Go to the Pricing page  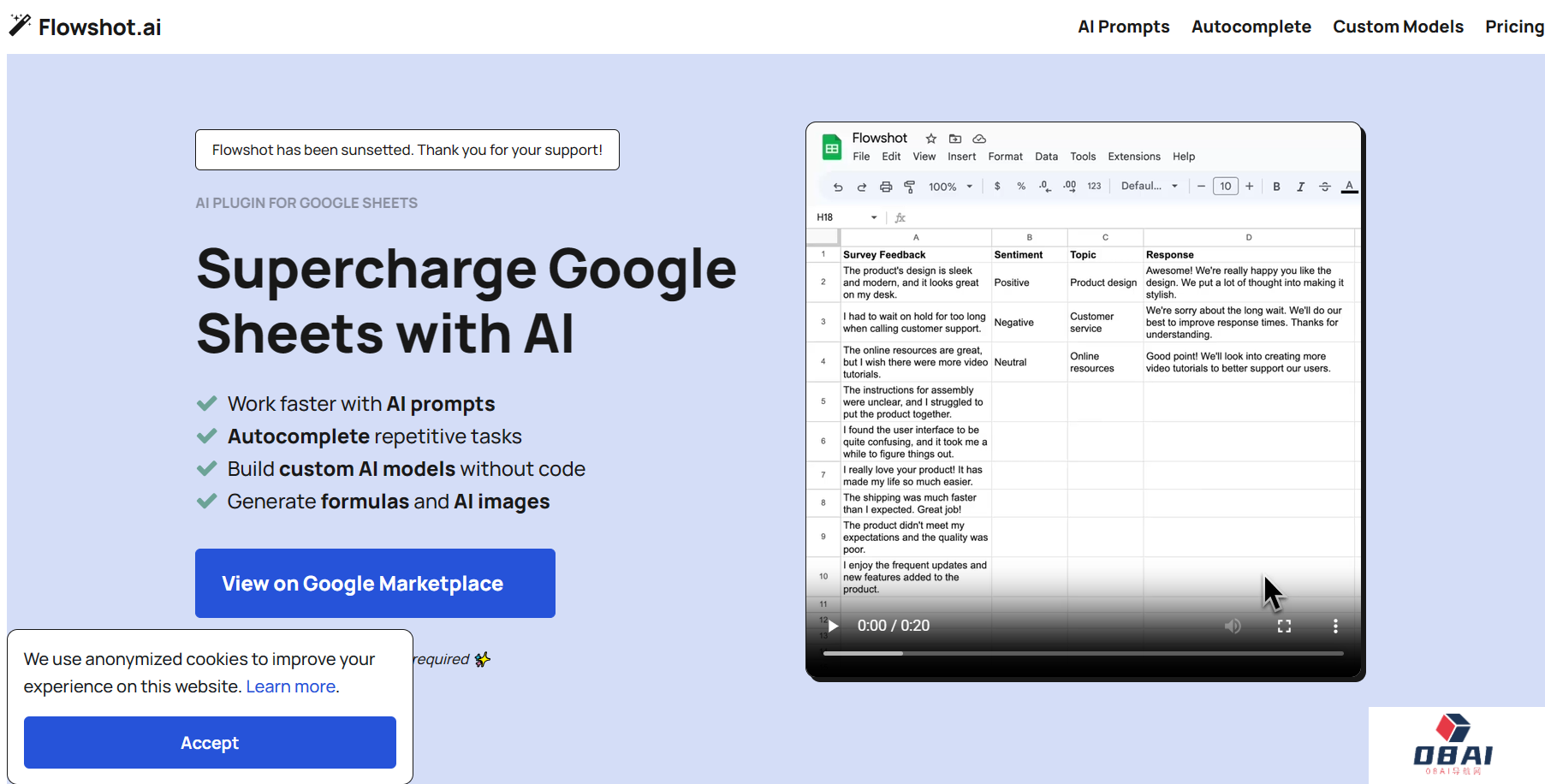point(1513,27)
